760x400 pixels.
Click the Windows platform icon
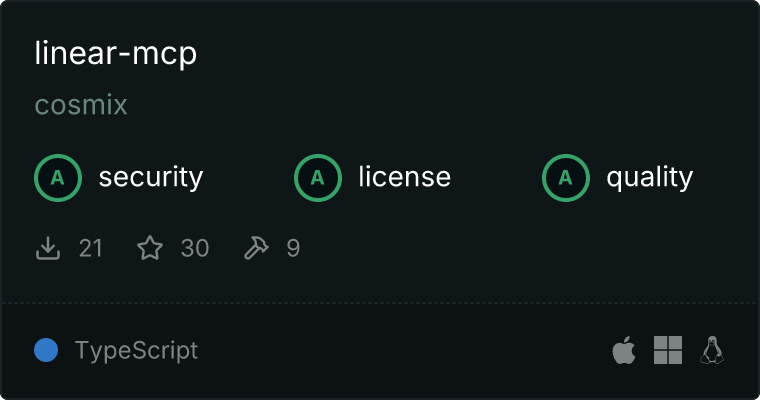668,350
